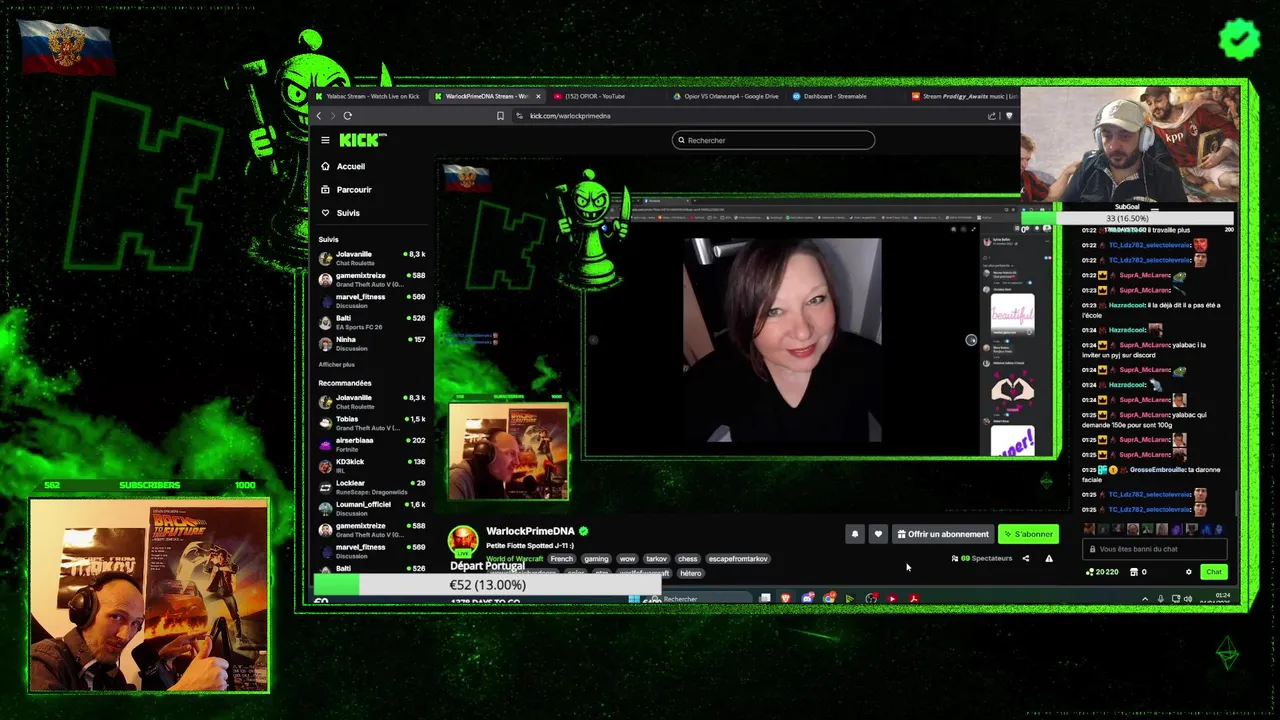The height and width of the screenshot is (720, 1280).
Task: Open Ninha channel under Suivis
Action: pyautogui.click(x=372, y=343)
